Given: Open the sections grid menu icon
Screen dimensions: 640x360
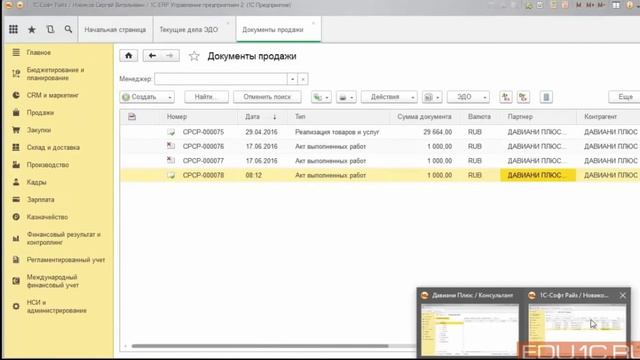Looking at the screenshot, I should point(13,29).
